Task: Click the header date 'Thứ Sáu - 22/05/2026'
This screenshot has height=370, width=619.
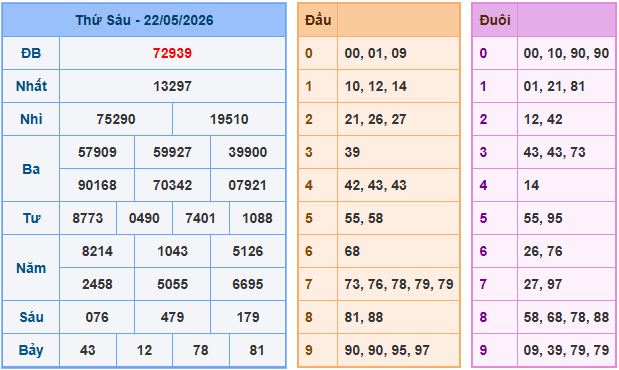Action: [x=144, y=20]
